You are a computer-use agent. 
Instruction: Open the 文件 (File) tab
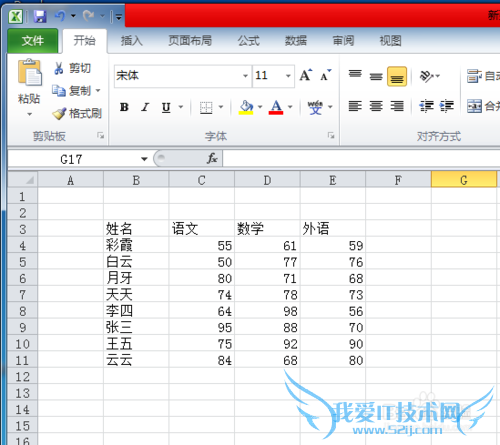[x=33, y=41]
